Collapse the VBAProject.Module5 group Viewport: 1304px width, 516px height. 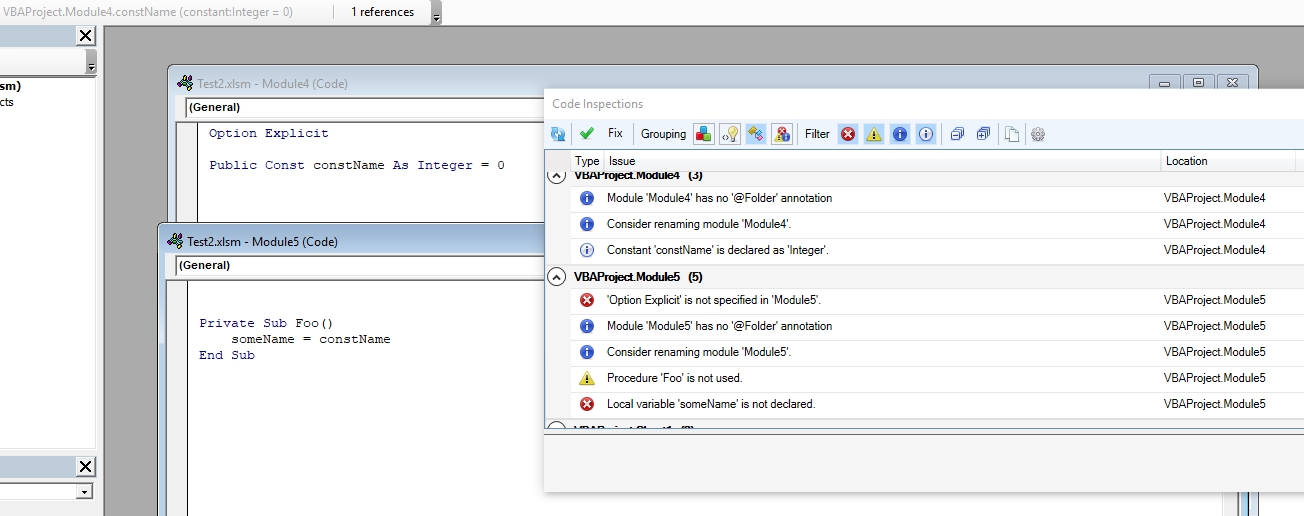coord(558,276)
